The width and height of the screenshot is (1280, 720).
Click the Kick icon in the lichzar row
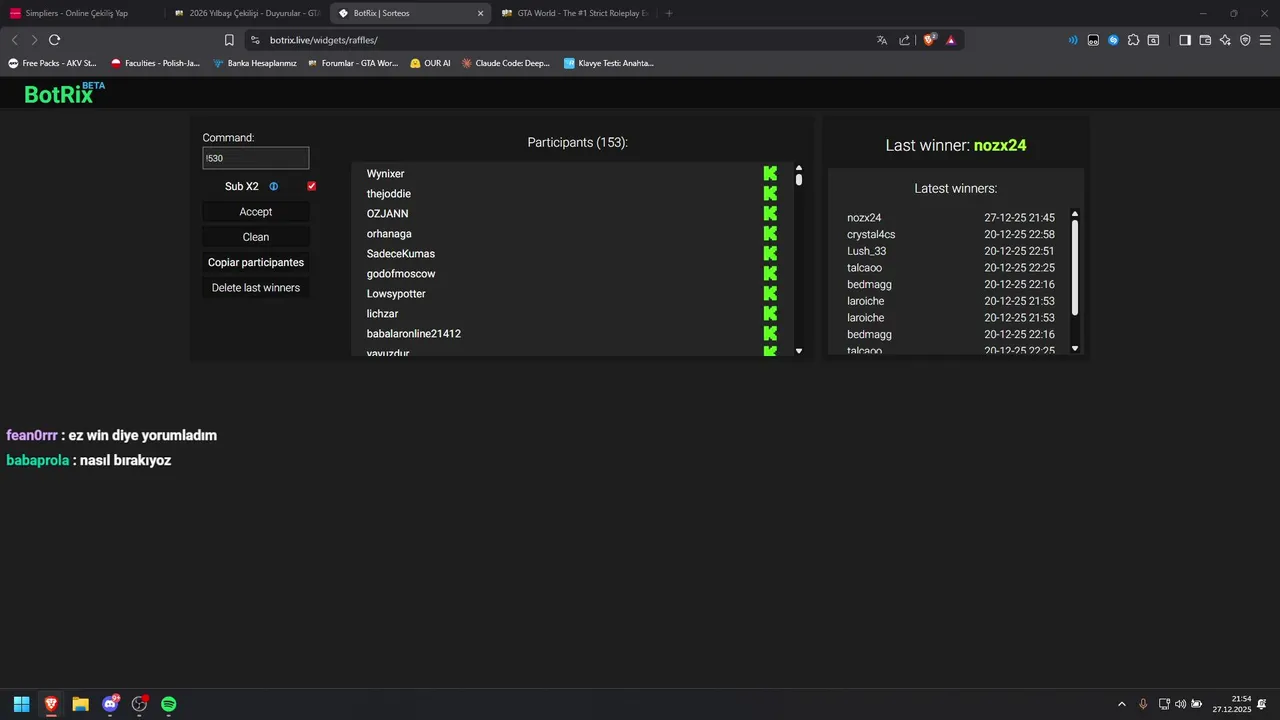[x=770, y=314]
